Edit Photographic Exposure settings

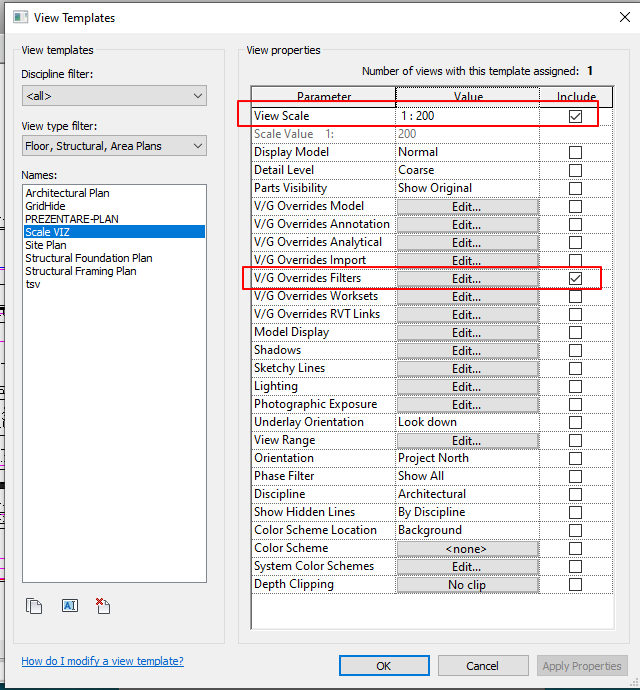(x=467, y=405)
